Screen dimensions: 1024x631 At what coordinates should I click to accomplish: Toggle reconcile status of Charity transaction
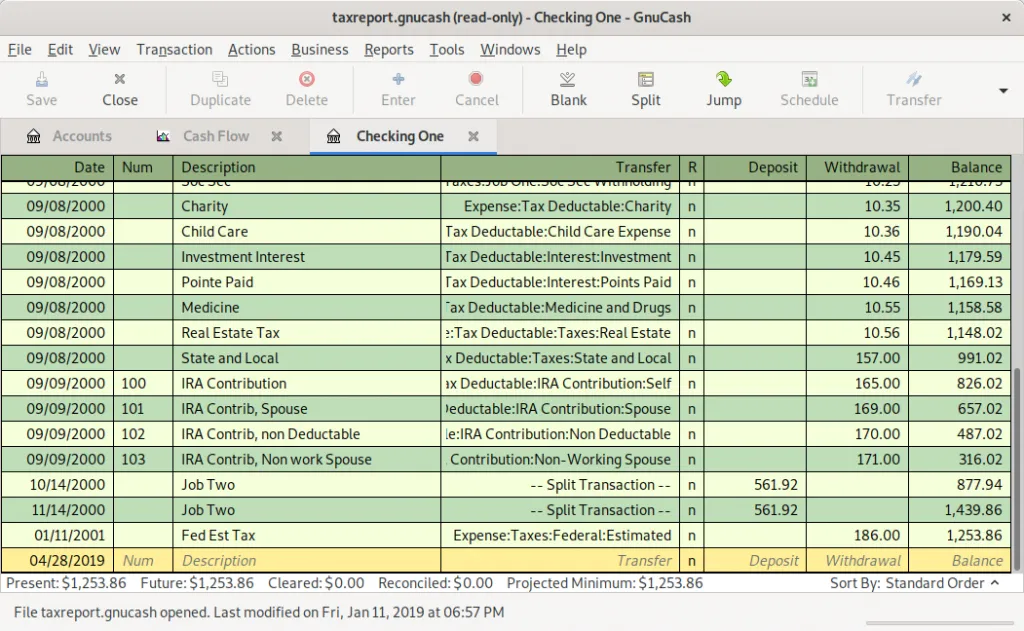click(692, 206)
